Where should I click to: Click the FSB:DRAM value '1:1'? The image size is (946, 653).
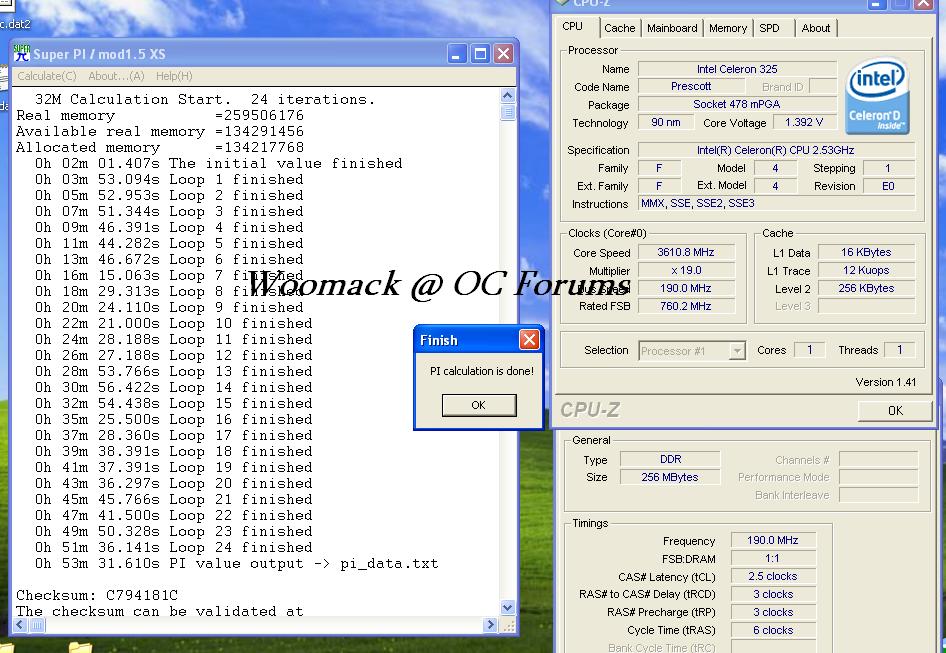click(x=773, y=558)
